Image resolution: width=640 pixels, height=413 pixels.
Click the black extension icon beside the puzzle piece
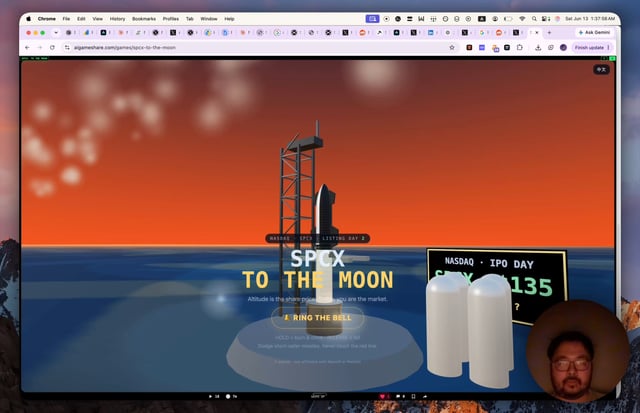[507, 48]
